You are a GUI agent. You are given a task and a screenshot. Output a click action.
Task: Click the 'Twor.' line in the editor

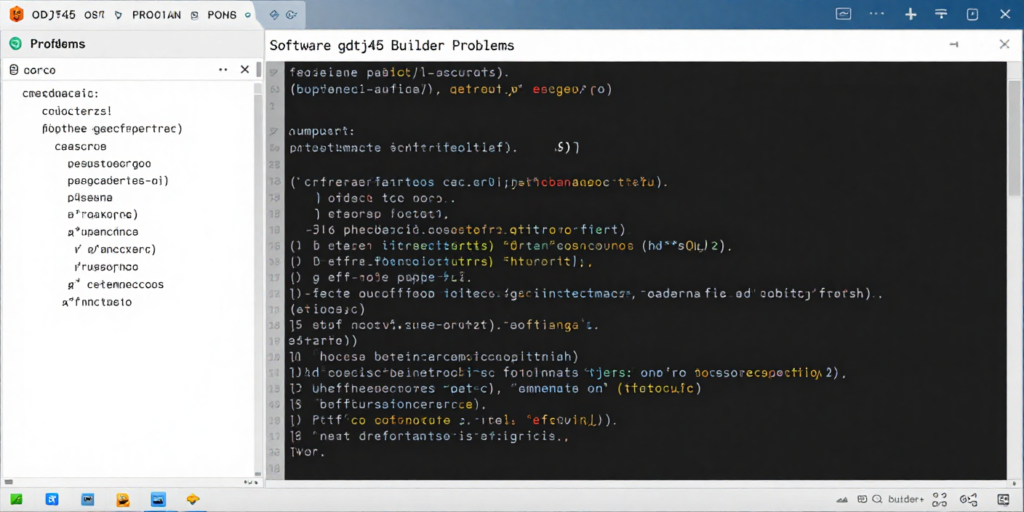coord(307,451)
